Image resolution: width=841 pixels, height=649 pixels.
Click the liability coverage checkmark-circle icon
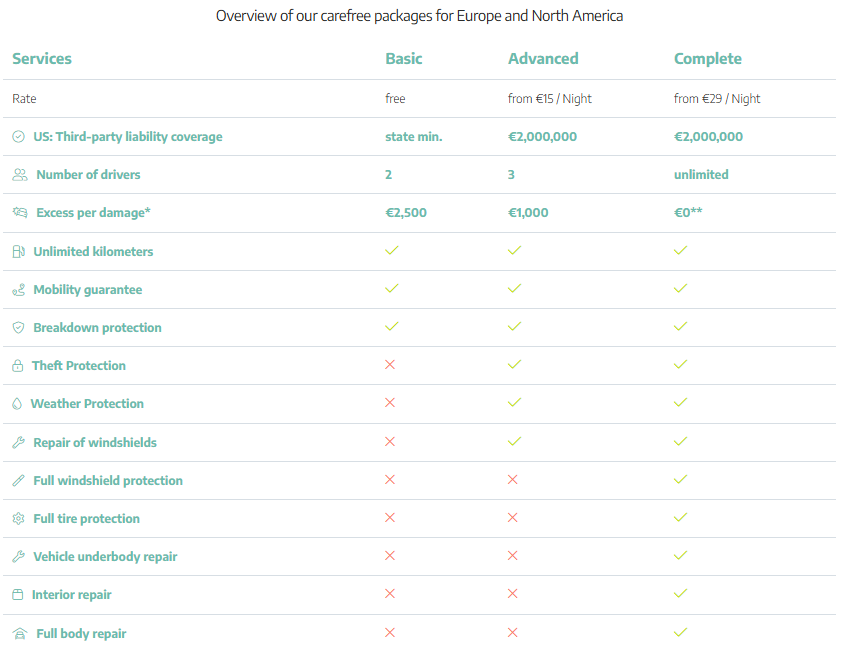[x=18, y=137]
